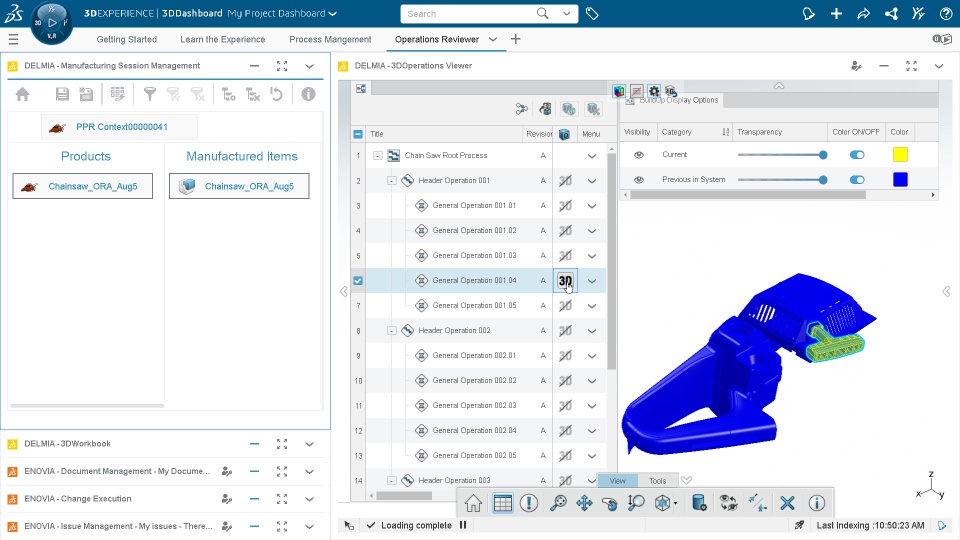Click the Add plus icon in the top bar
Viewport: 960px width, 540px height.
[836, 13]
